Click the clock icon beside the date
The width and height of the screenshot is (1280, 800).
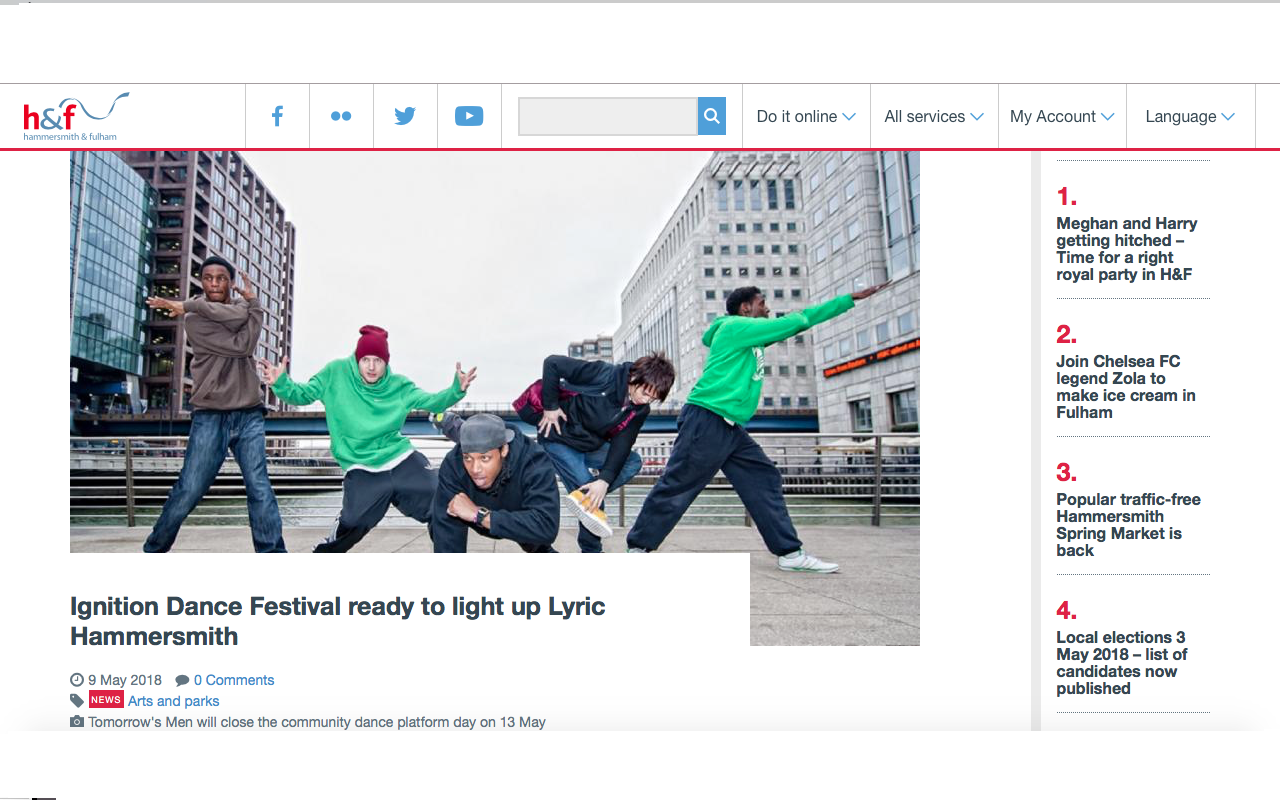click(x=77, y=680)
